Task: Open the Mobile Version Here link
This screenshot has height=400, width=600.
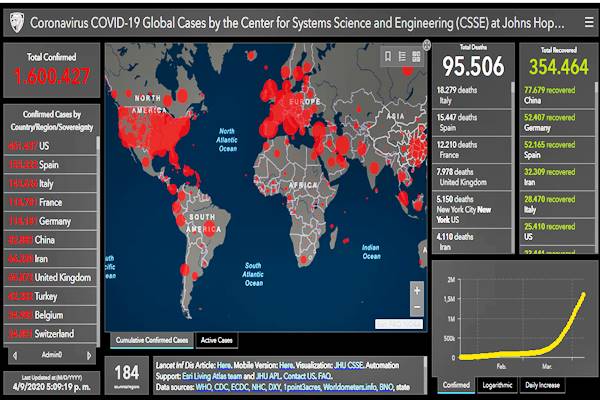Action: pos(286,365)
